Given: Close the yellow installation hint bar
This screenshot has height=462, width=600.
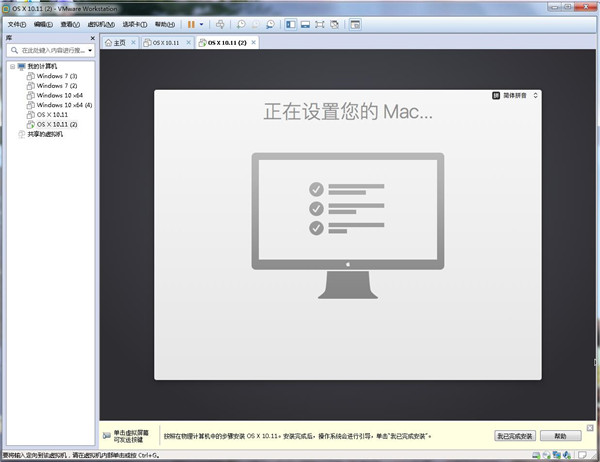Looking at the screenshot, I should [590, 428].
